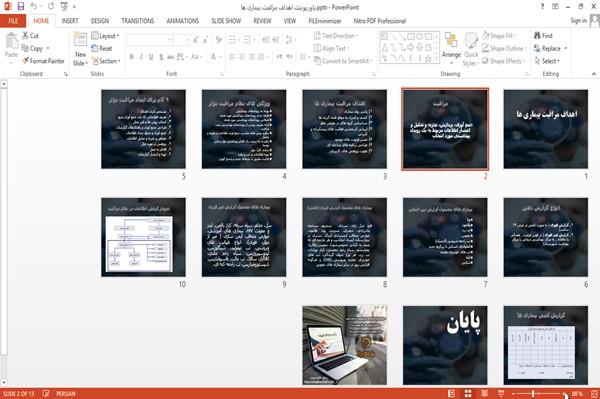This screenshot has height=399, width=600.
Task: Open Shape Effects dropdown
Action: coord(504,61)
